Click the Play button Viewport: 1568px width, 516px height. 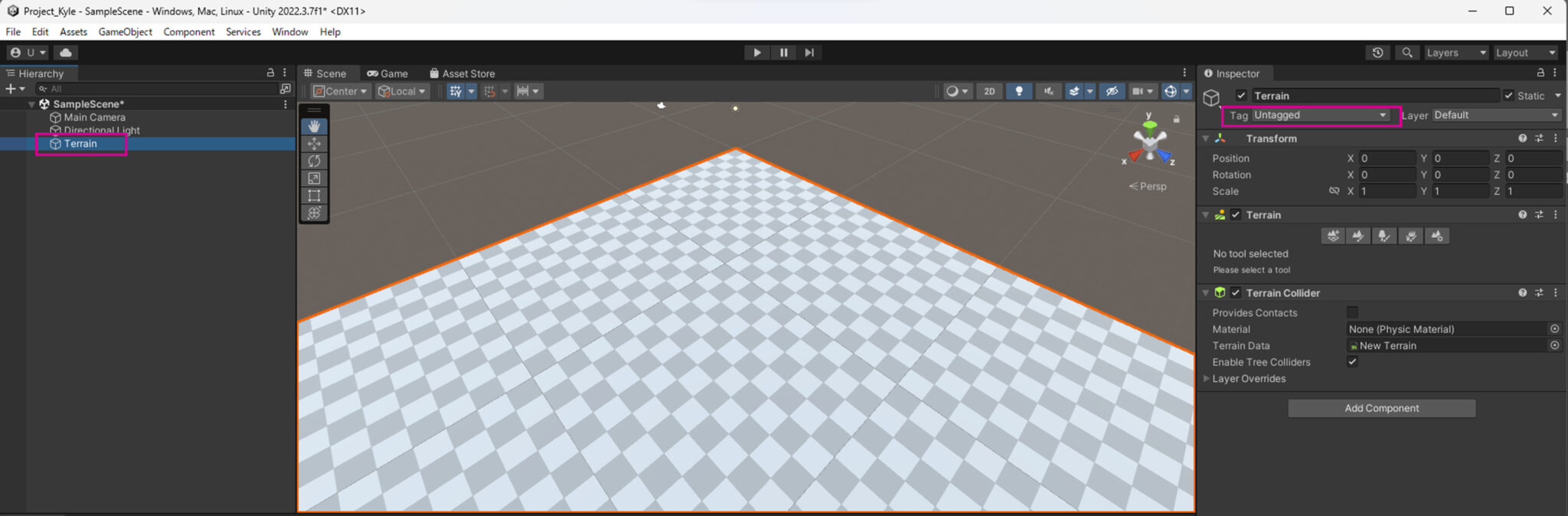756,53
